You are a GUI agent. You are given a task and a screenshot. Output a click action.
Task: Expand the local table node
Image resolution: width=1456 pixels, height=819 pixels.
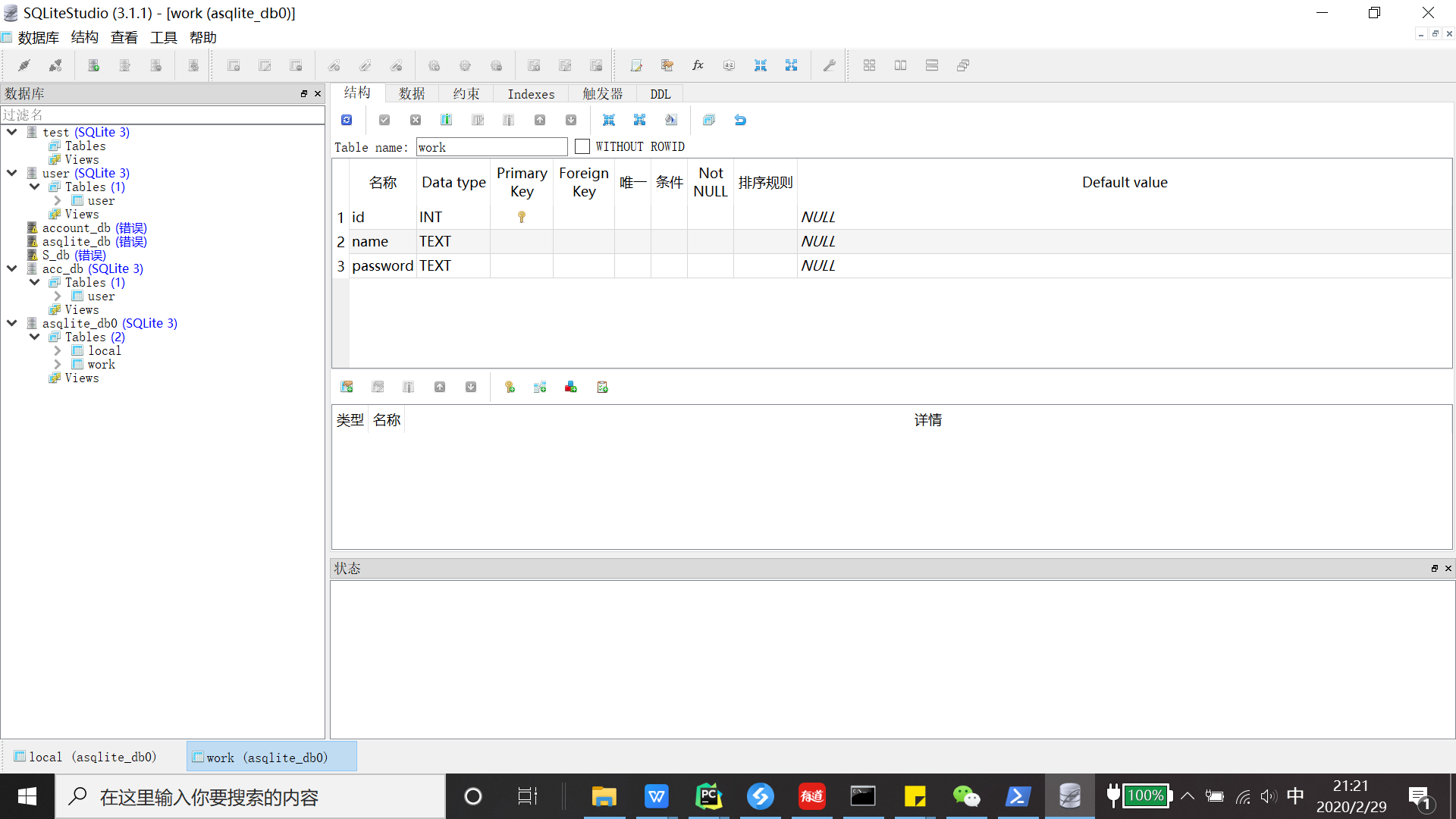[58, 351]
